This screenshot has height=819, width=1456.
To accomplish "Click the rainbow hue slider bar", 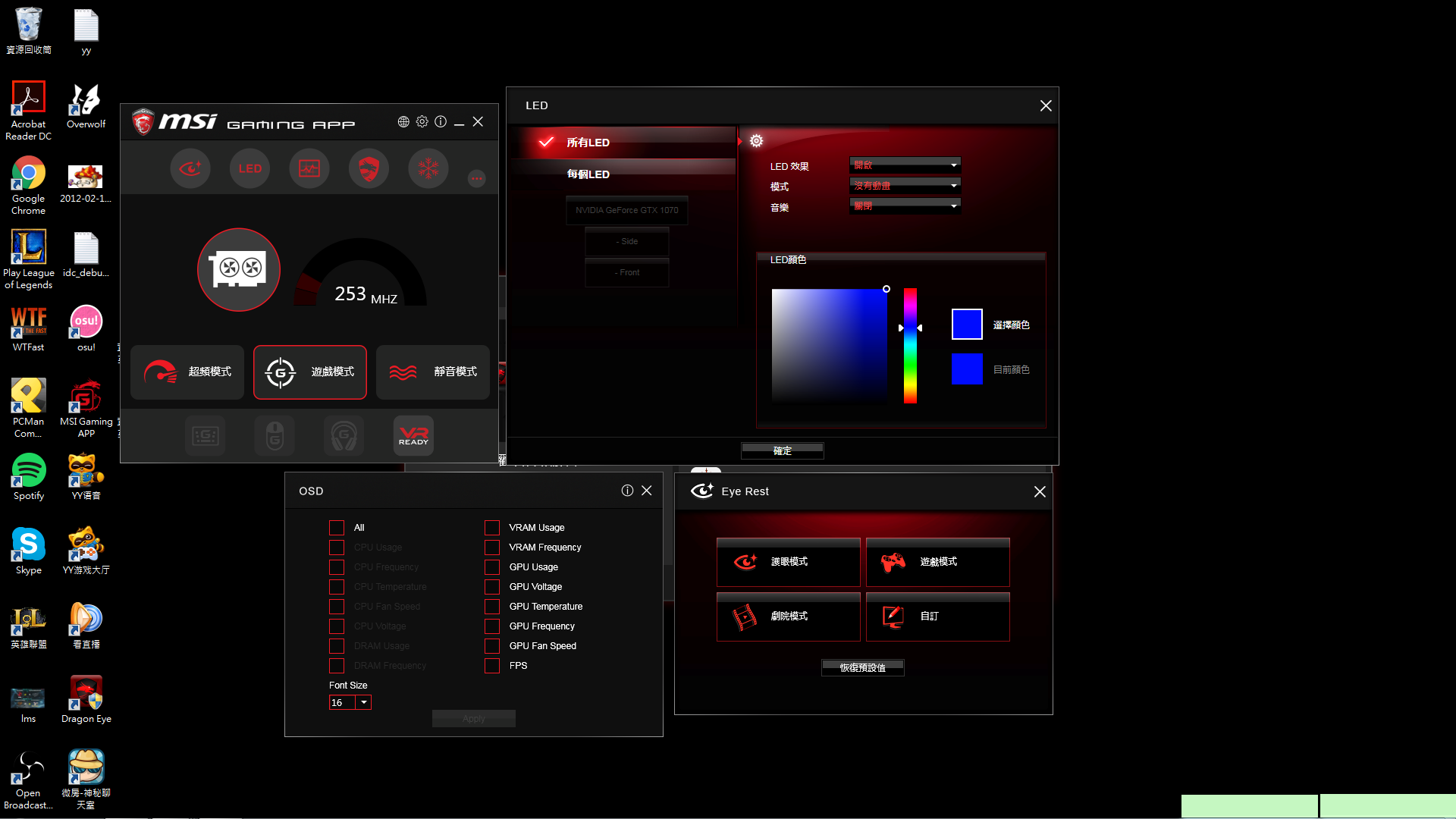I will (910, 346).
